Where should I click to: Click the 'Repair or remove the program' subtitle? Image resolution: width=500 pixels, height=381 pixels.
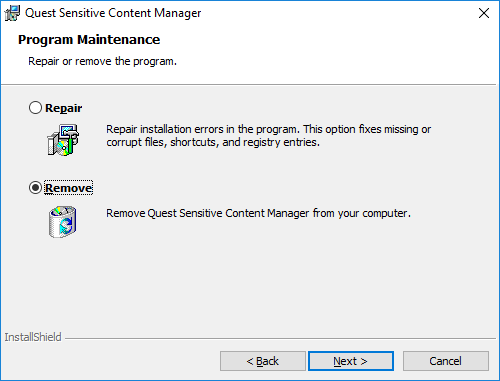(102, 61)
